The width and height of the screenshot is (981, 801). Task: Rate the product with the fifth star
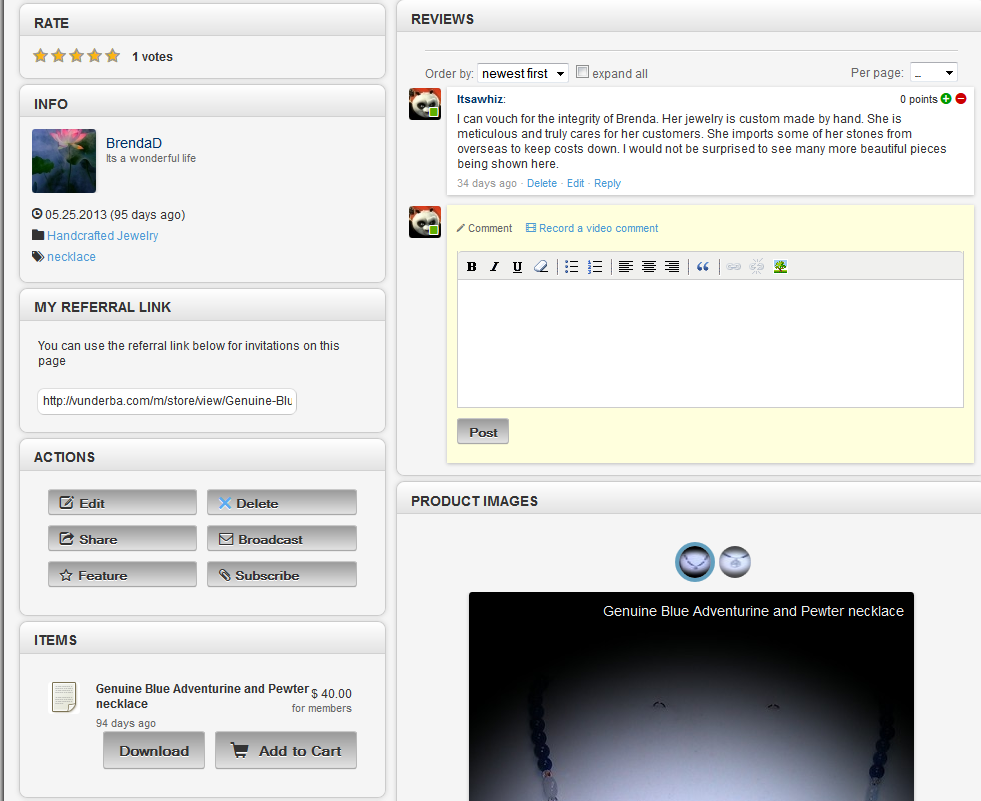pos(113,56)
